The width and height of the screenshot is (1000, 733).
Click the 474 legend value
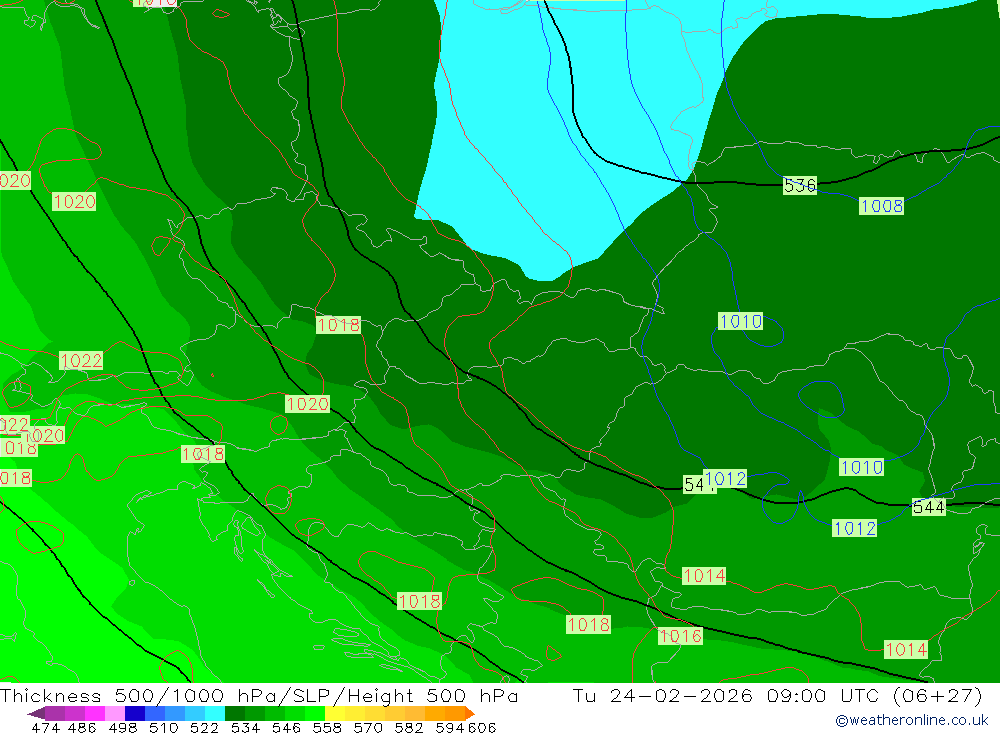[x=46, y=727]
